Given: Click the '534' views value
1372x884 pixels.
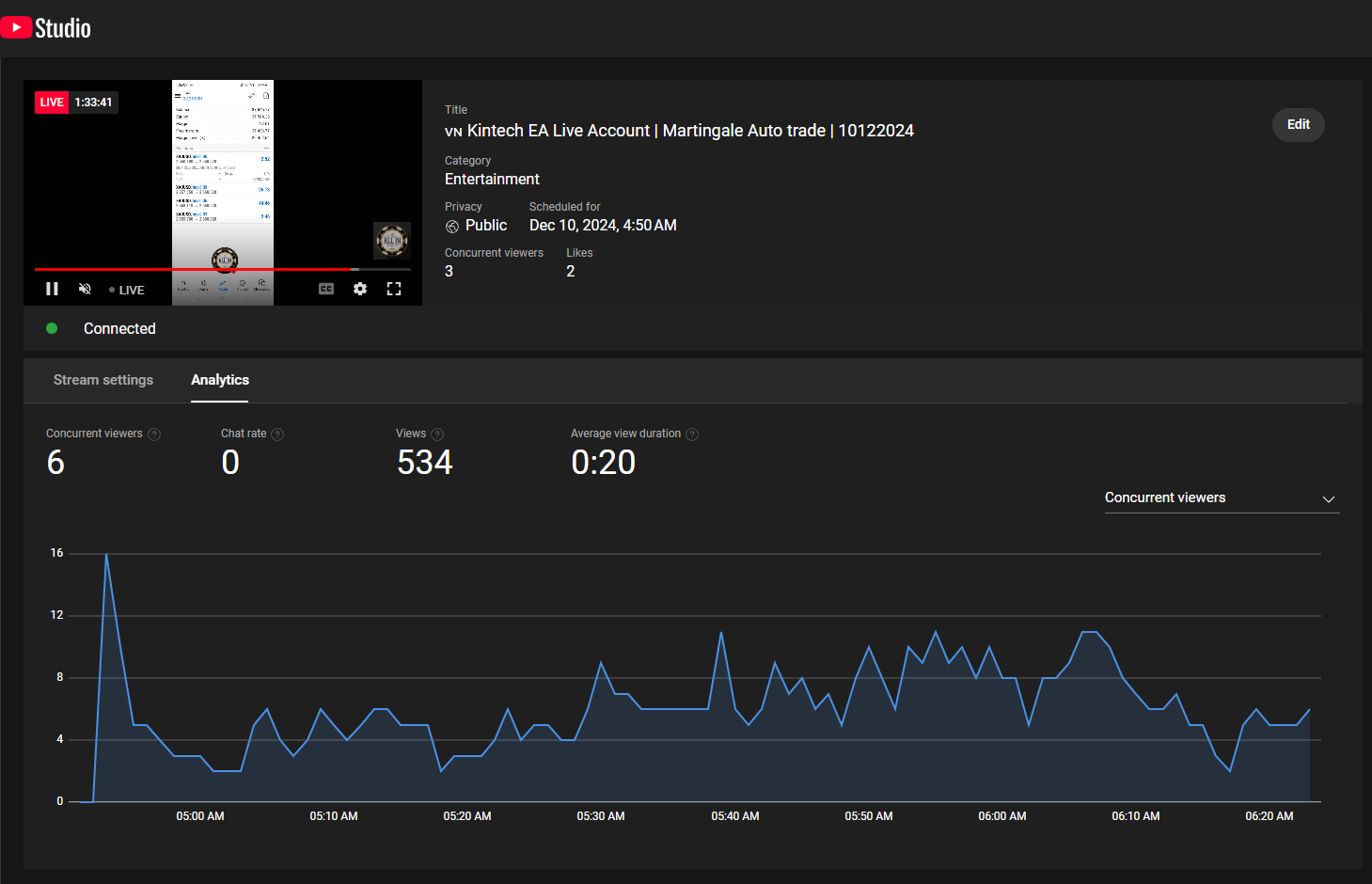Looking at the screenshot, I should tap(425, 462).
